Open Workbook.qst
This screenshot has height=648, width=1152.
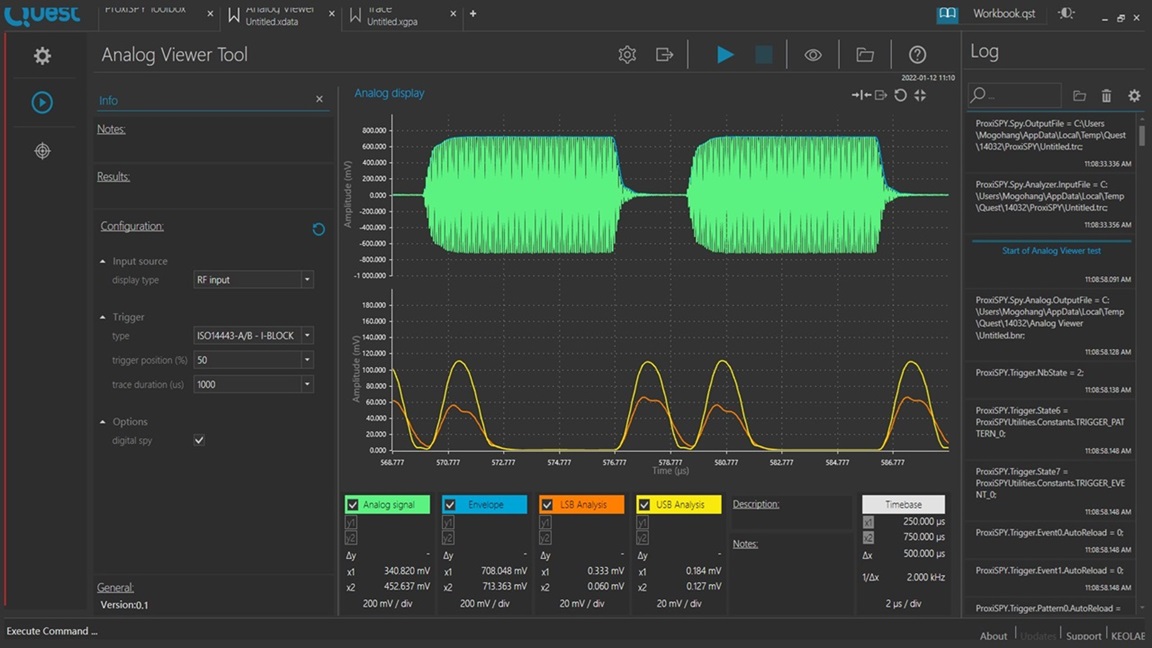point(1004,13)
